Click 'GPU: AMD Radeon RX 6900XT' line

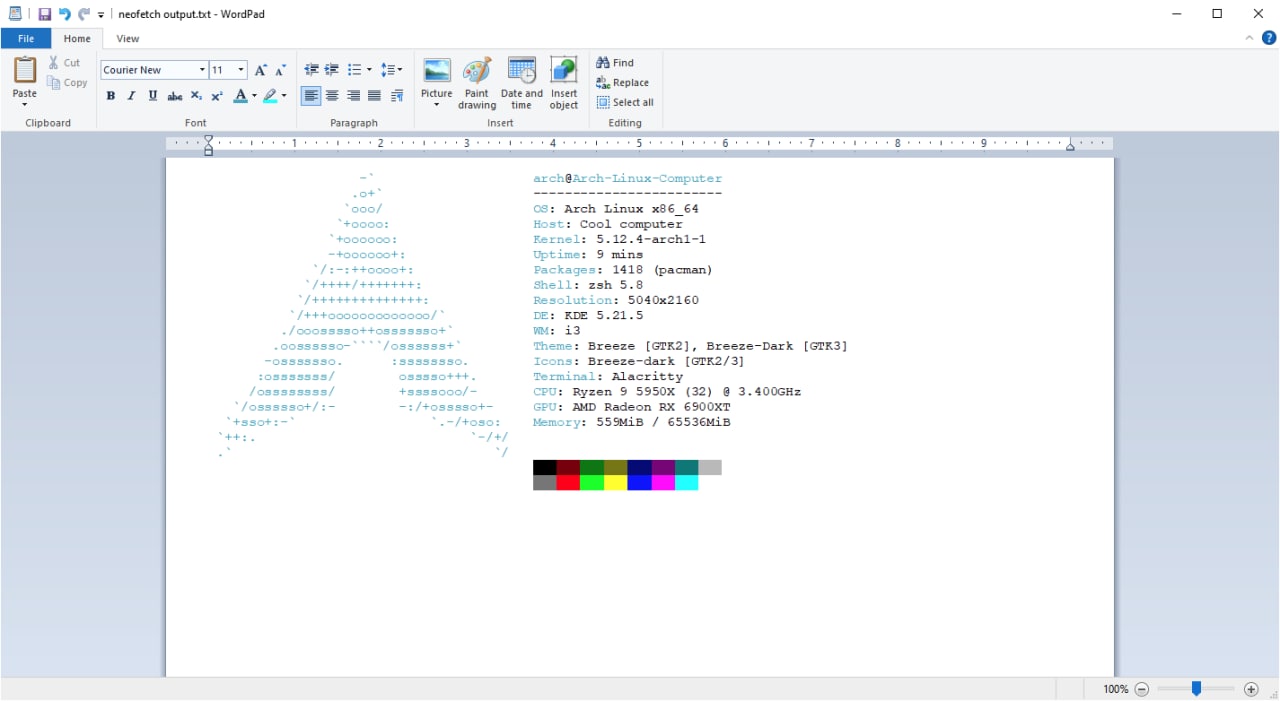(631, 407)
